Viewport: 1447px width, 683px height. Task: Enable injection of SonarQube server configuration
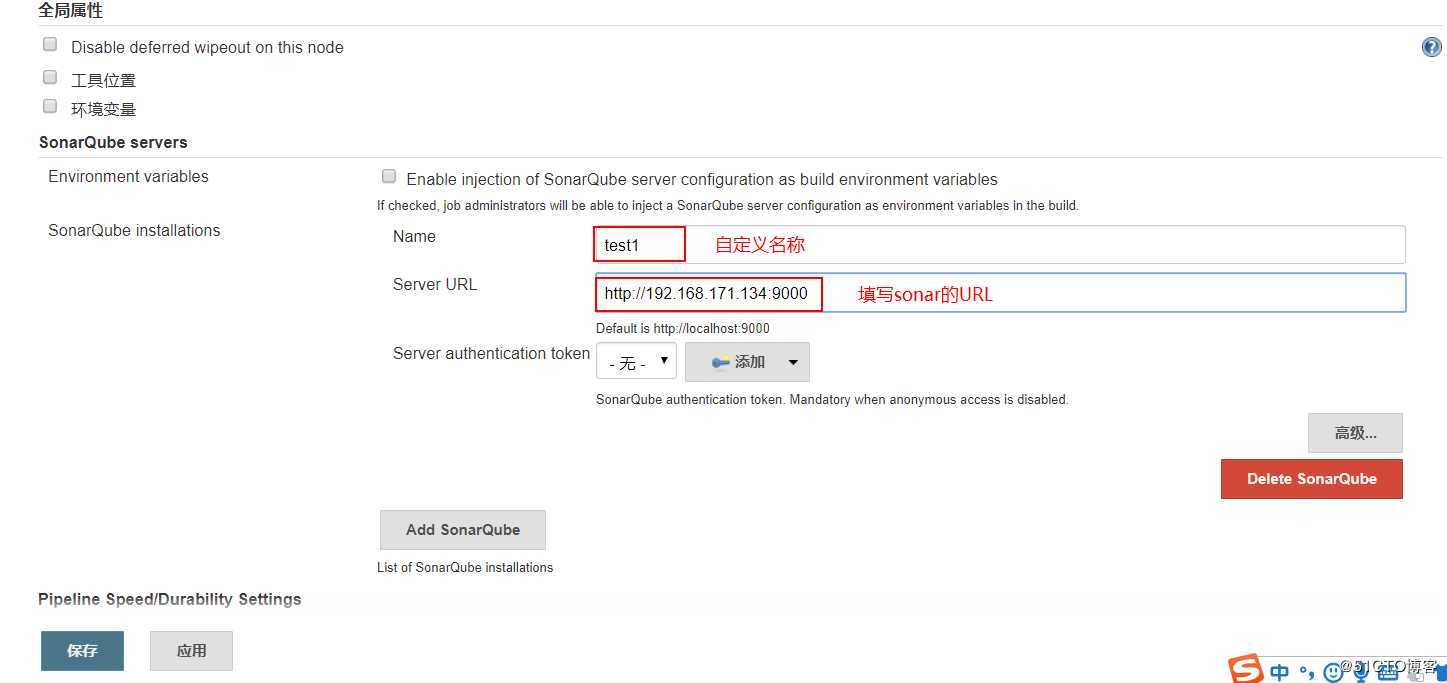pyautogui.click(x=389, y=177)
